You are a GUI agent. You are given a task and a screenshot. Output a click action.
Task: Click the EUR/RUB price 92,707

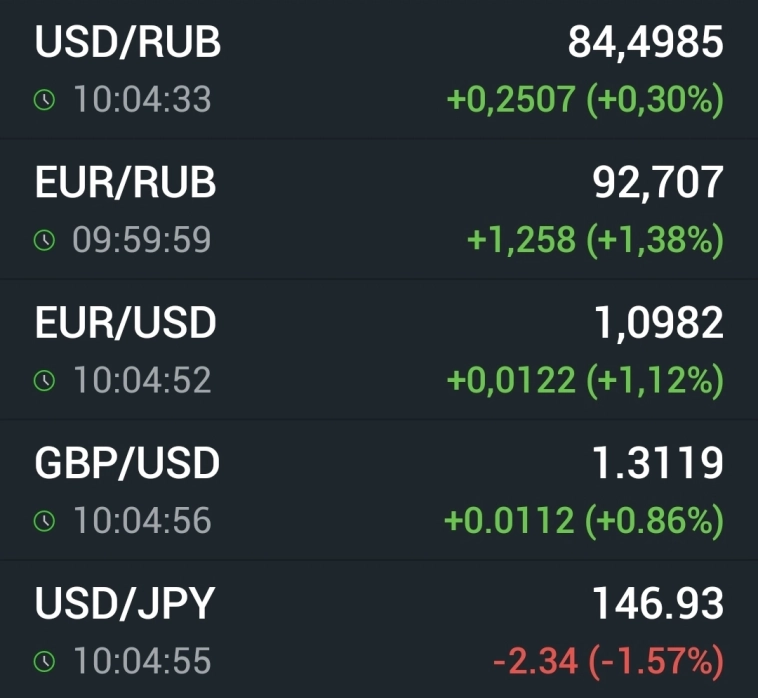pos(658,182)
